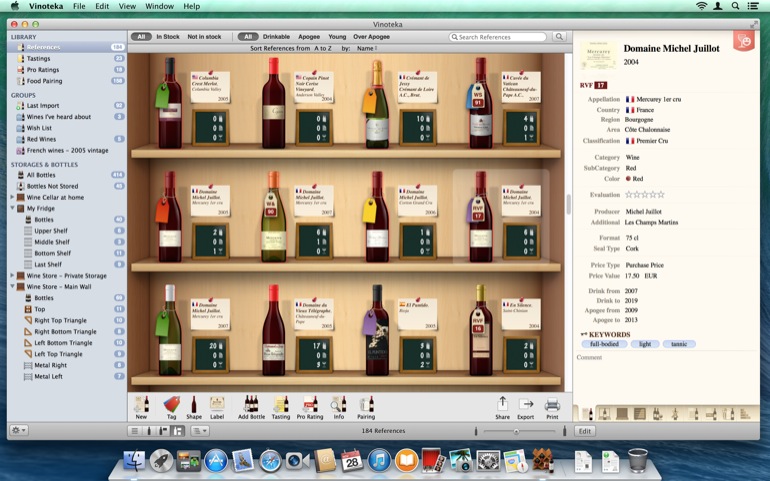Choose the bottle Shape tool
Image resolution: width=770 pixels, height=481 pixels.
tap(193, 408)
